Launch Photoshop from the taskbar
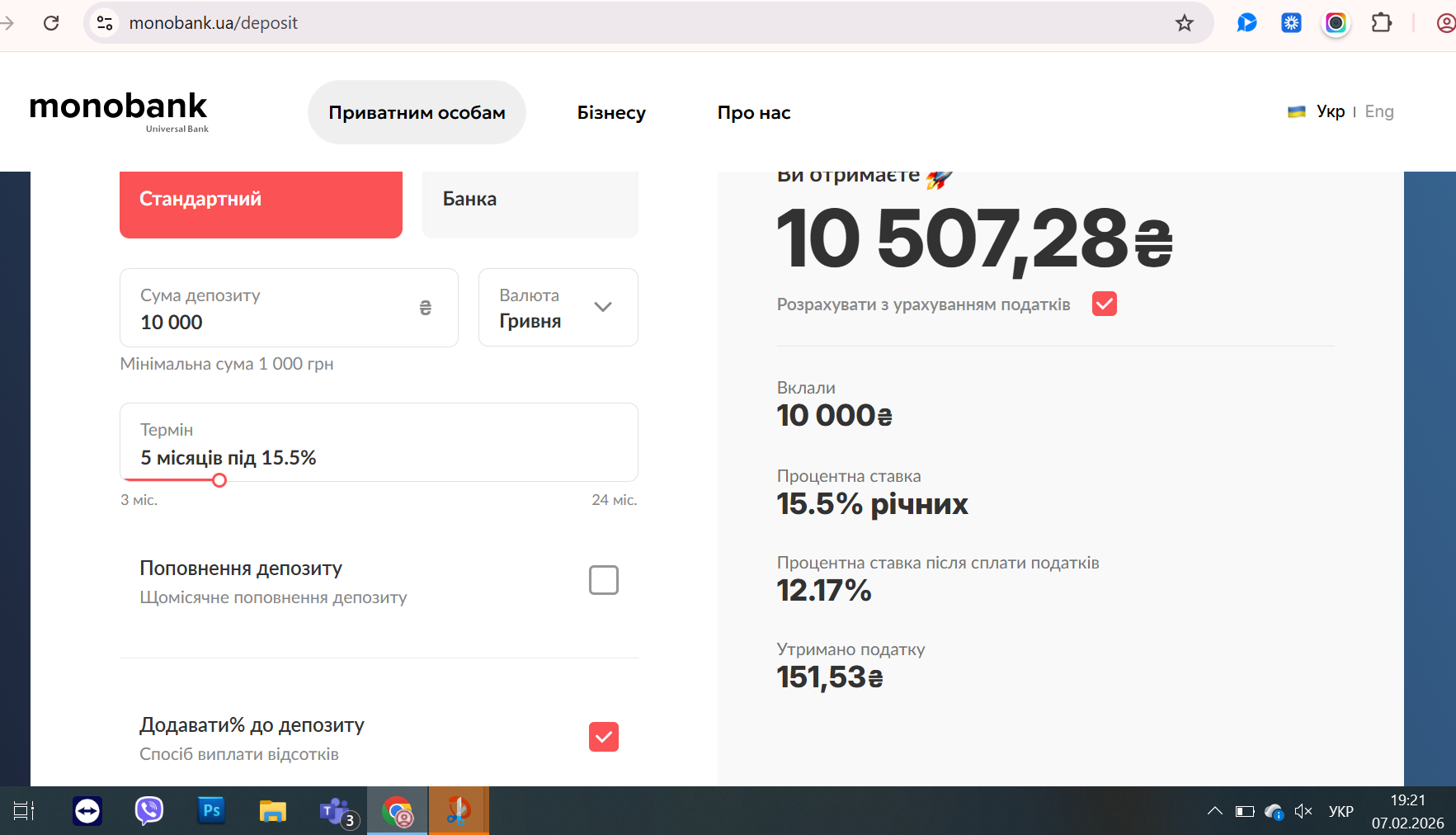The image size is (1456, 835). click(x=211, y=811)
